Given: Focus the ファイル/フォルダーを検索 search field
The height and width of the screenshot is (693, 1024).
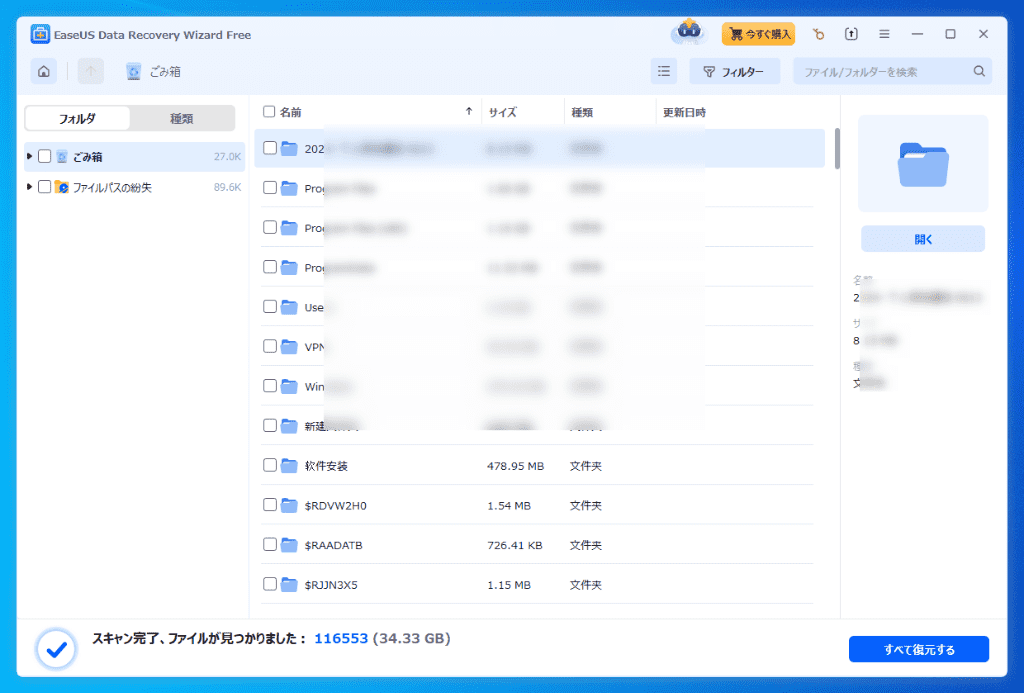Looking at the screenshot, I should pos(892,71).
